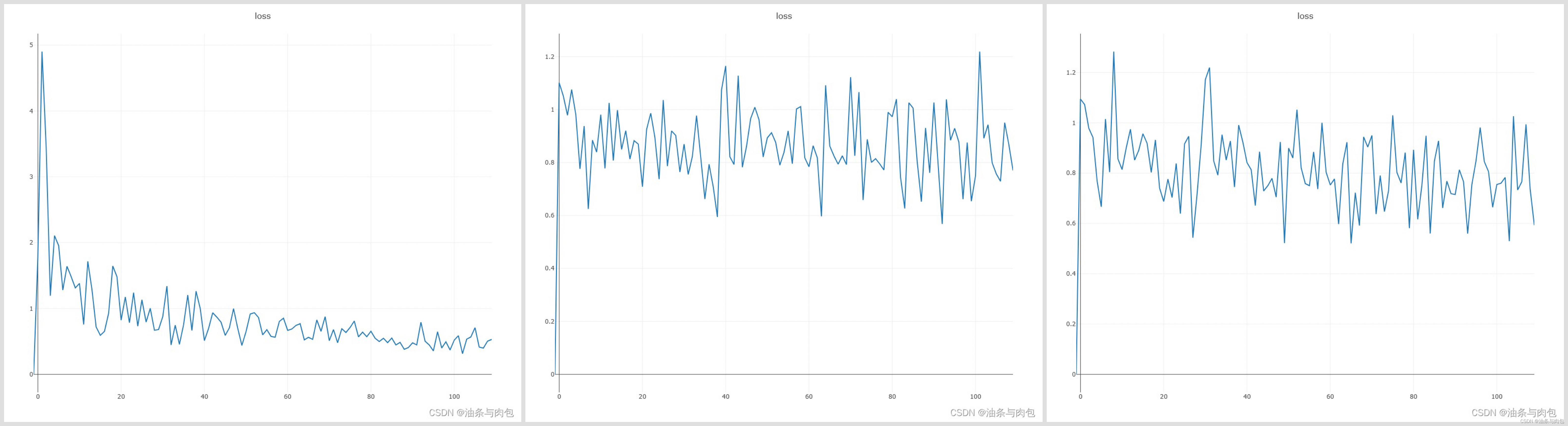
Task: Click y-axis label '0.2' in right chart
Action: (1071, 324)
